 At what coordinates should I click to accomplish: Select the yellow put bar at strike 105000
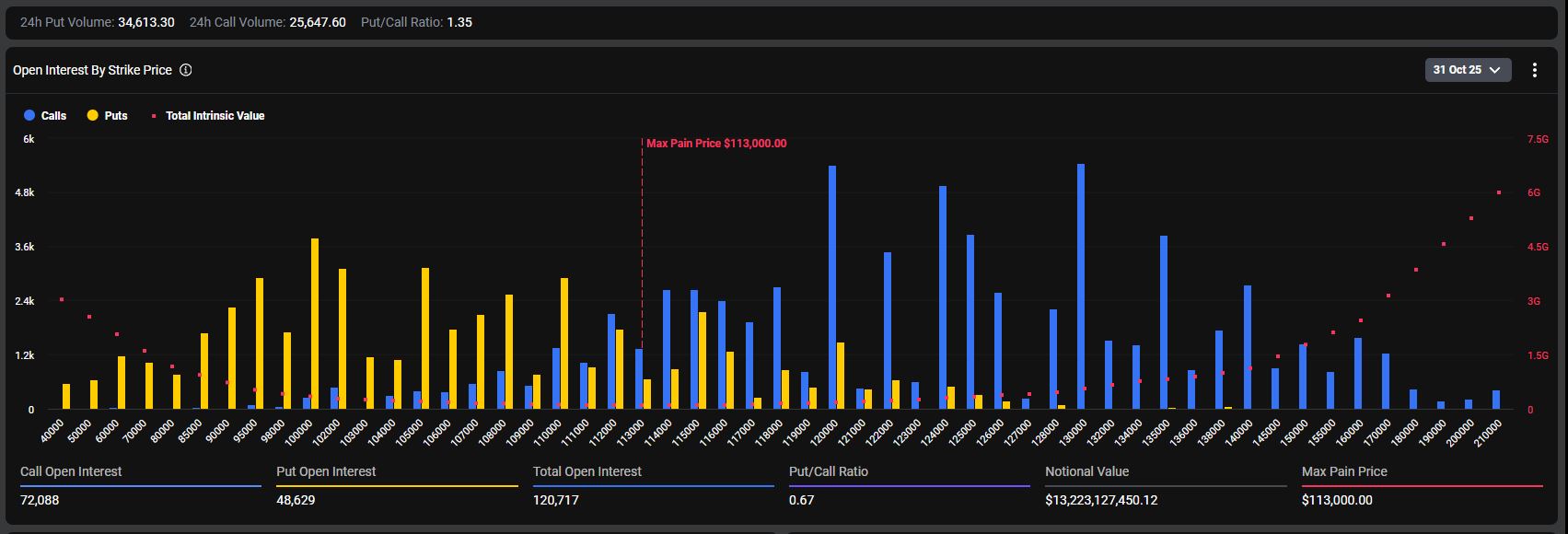pyautogui.click(x=425, y=338)
